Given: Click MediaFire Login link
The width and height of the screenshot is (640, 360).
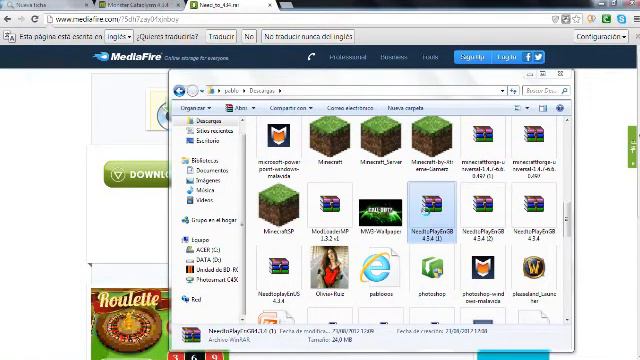Looking at the screenshot, I should pos(507,57).
